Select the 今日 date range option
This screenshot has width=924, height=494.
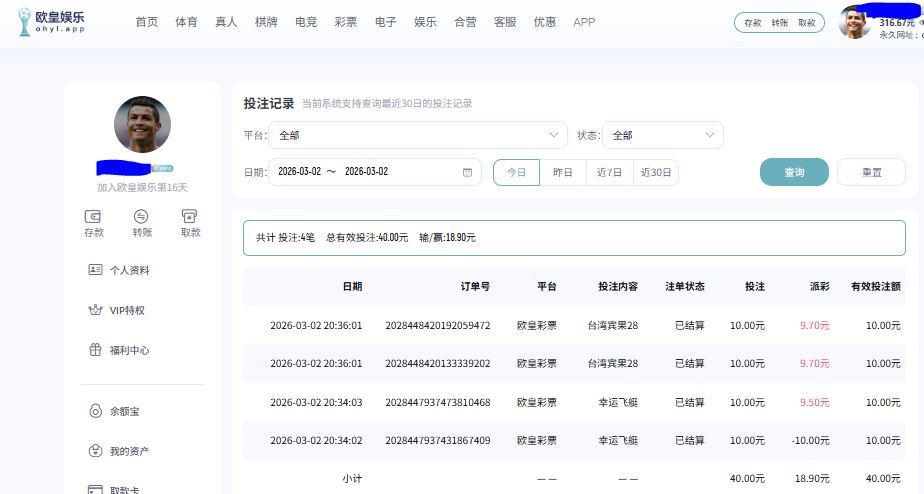point(516,172)
